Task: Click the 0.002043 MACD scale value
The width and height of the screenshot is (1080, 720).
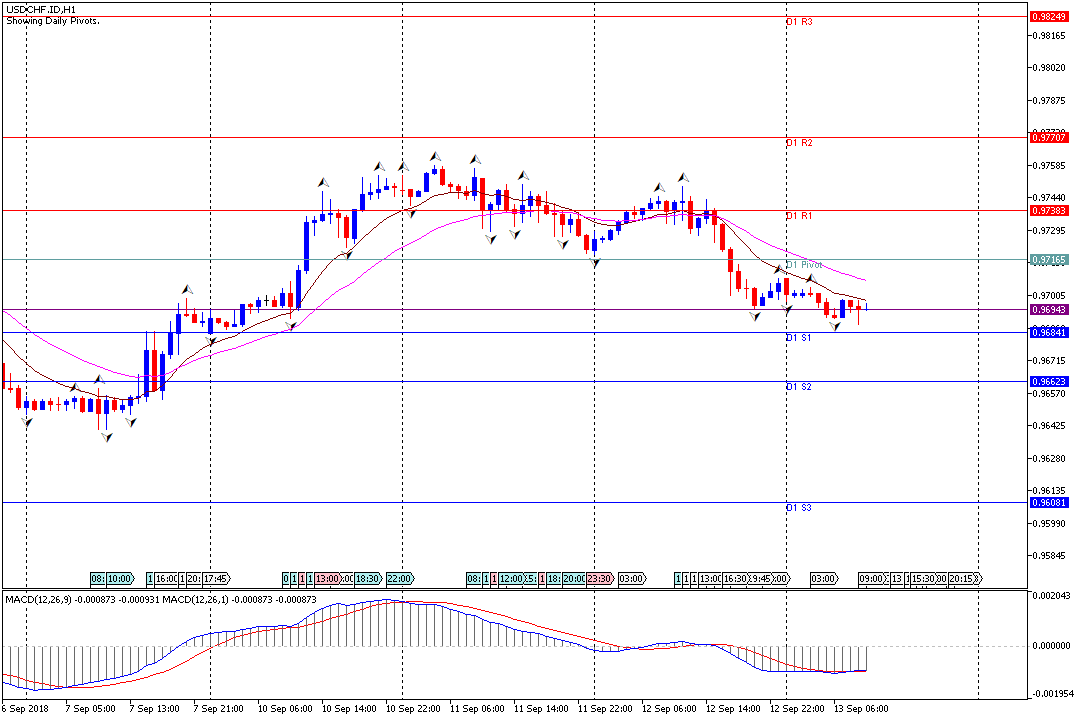Action: [x=1052, y=595]
